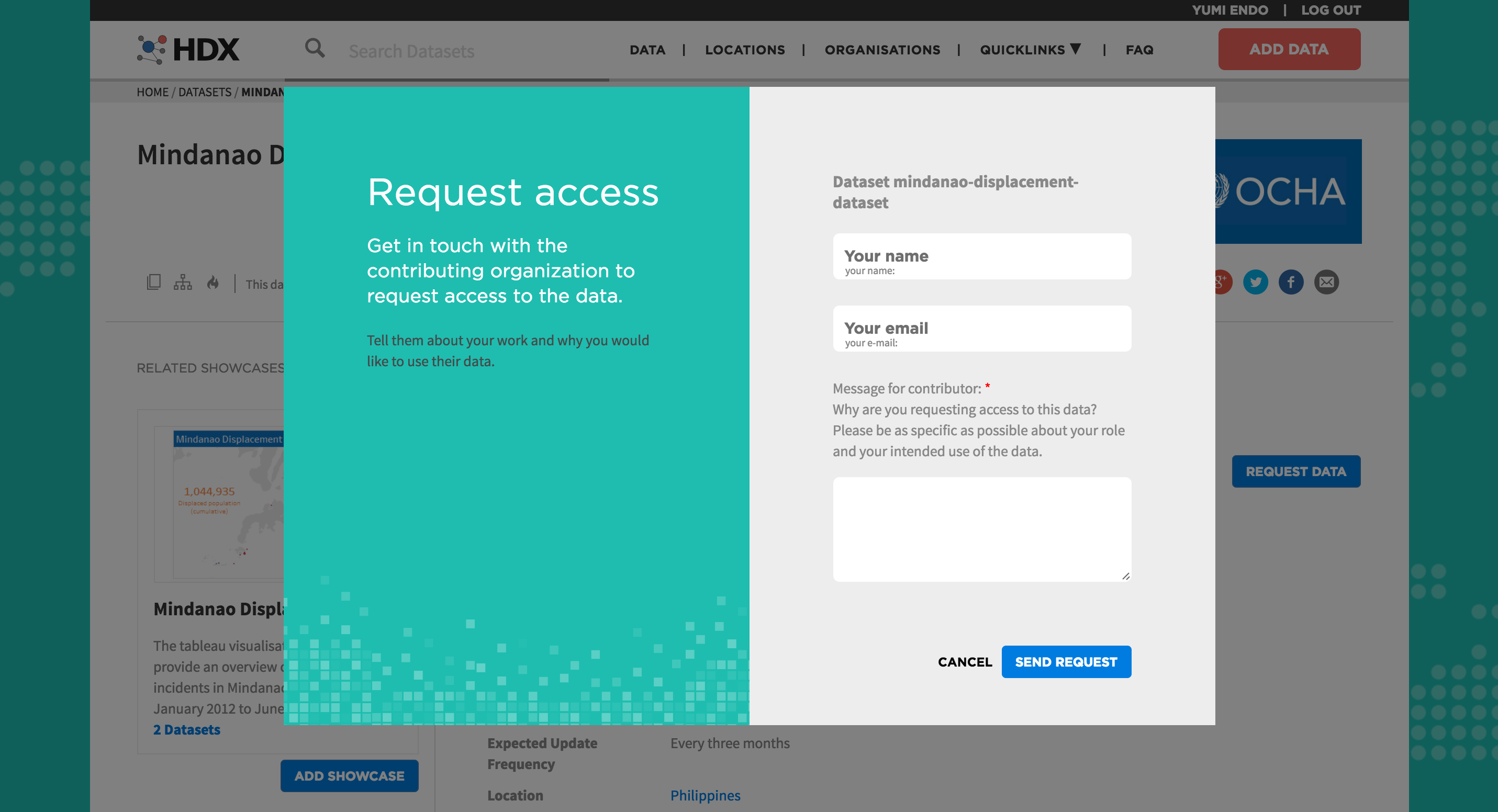Go to Organisations page
Screen dimensions: 1498x812
[882, 50]
